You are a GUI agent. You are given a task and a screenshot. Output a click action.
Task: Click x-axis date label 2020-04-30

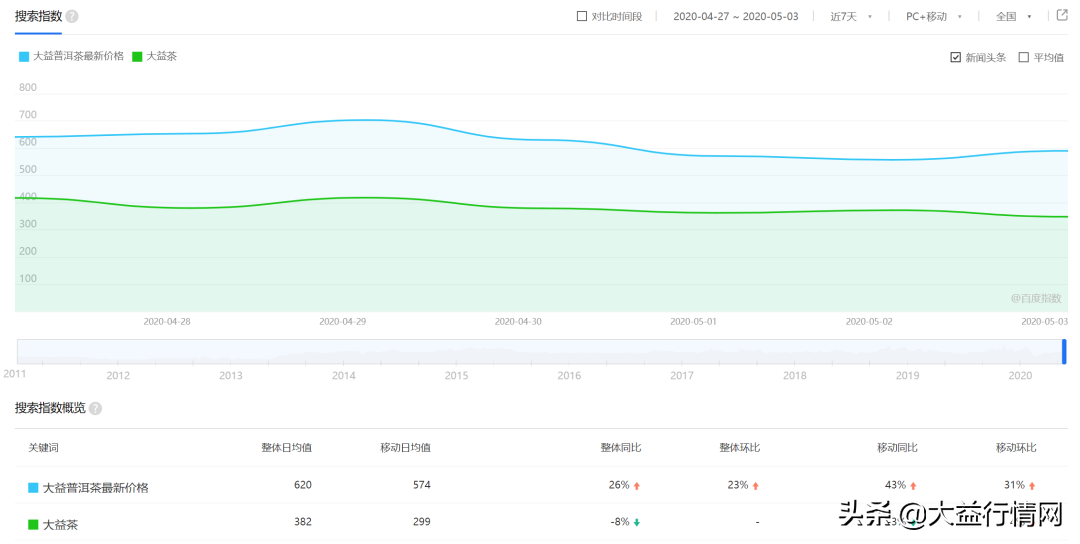(x=518, y=322)
